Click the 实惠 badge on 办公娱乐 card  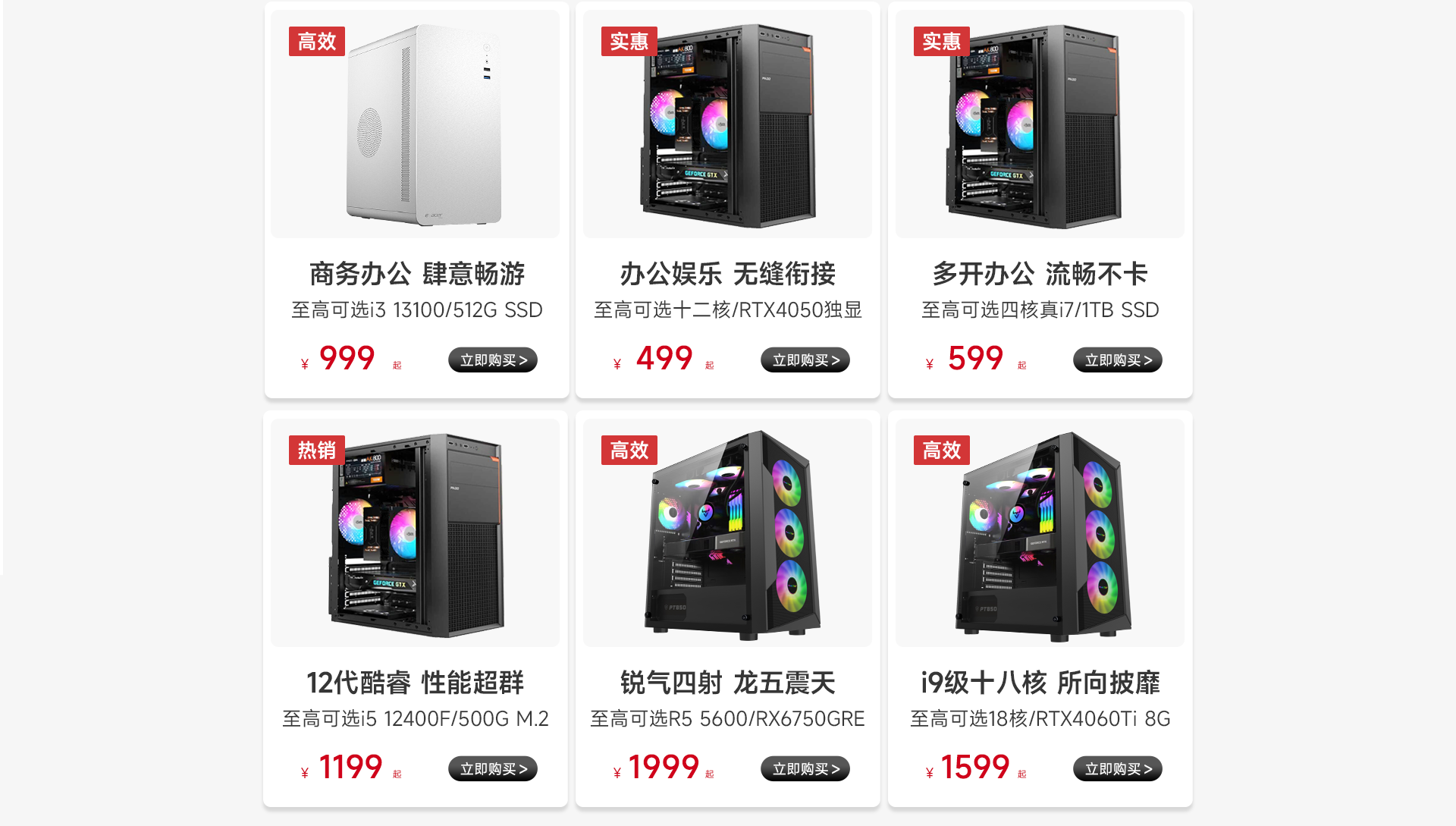[x=629, y=42]
